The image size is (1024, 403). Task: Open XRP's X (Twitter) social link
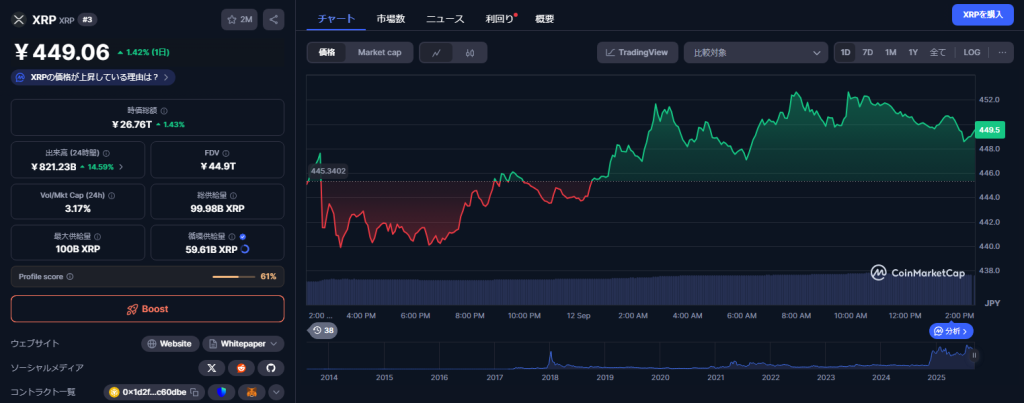point(212,368)
